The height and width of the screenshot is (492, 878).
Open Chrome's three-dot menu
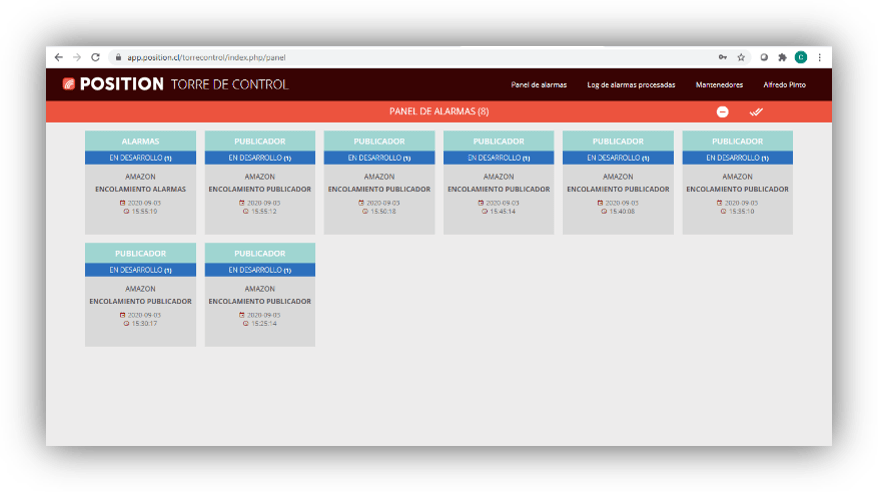click(820, 57)
